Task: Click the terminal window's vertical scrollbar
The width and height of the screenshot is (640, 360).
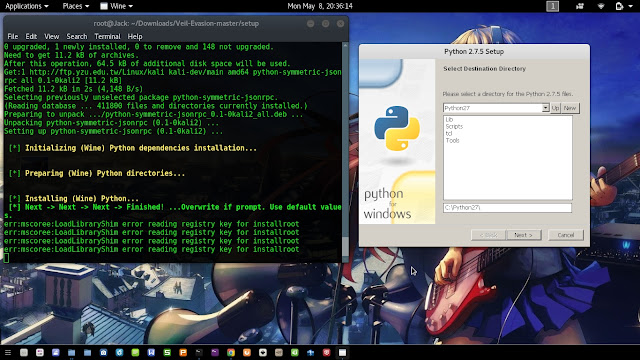Action: click(x=345, y=151)
